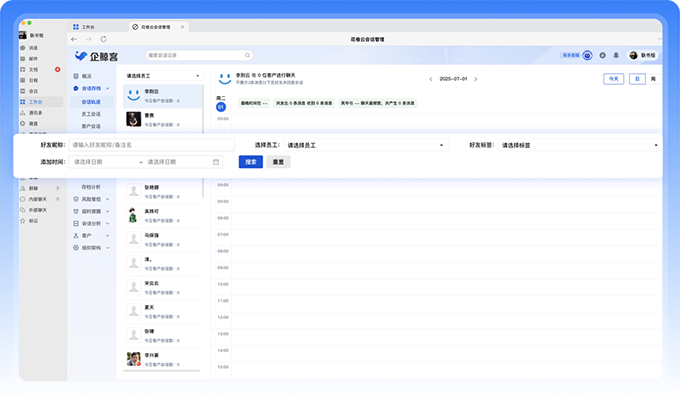The width and height of the screenshot is (680, 400).
Task: Click the 好友昵称 input field
Action: pos(150,145)
